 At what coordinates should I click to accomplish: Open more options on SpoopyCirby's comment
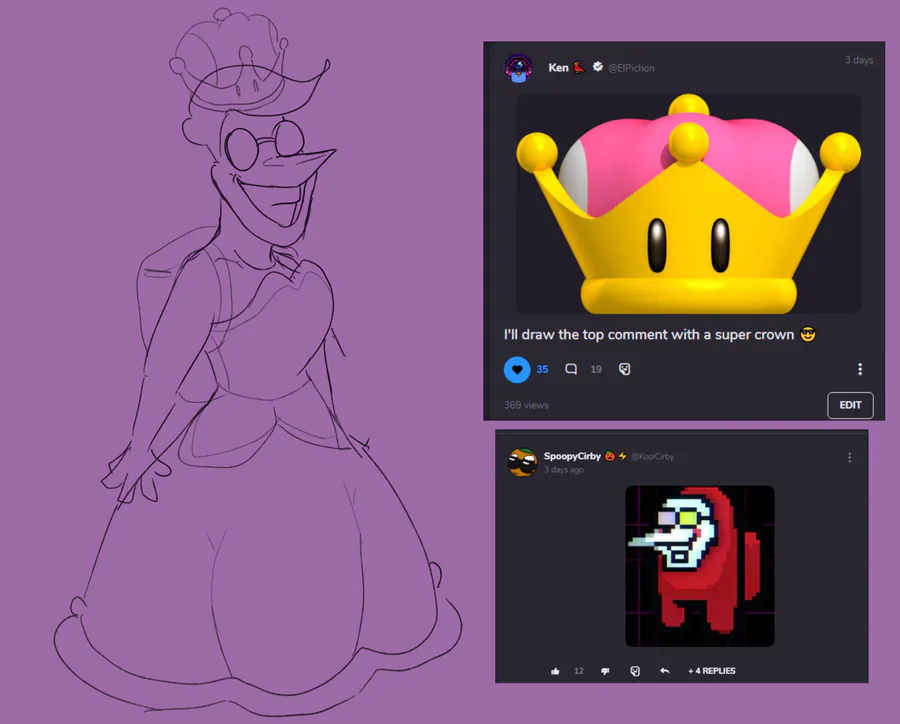[x=849, y=458]
